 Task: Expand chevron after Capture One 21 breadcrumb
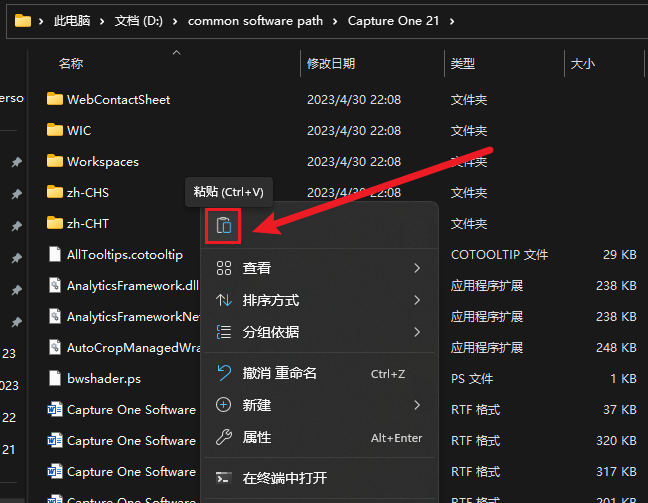[x=452, y=21]
